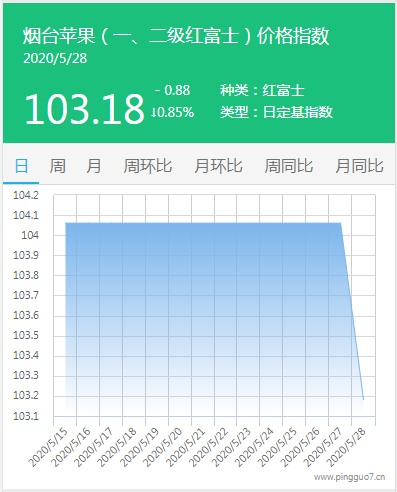The height and width of the screenshot is (492, 397).
Task: Click the y-axis label 103.9
Action: point(26,255)
